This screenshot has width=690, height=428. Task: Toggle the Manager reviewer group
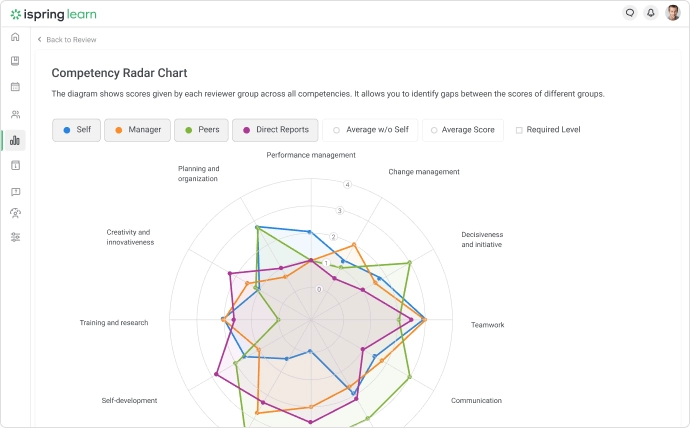click(138, 130)
